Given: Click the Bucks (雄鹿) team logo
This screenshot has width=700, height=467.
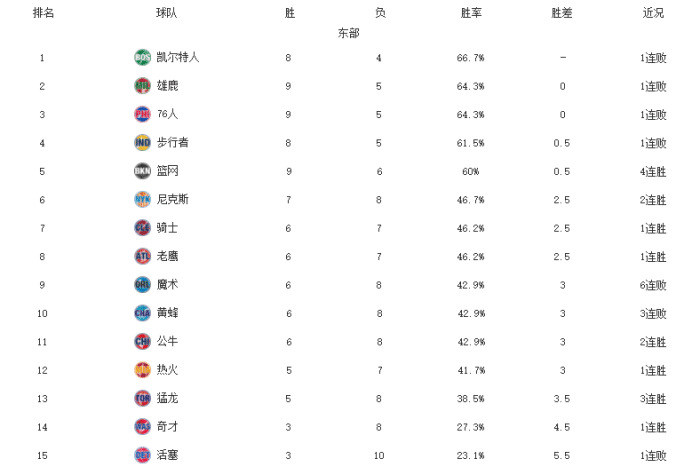Looking at the screenshot, I should 142,86.
